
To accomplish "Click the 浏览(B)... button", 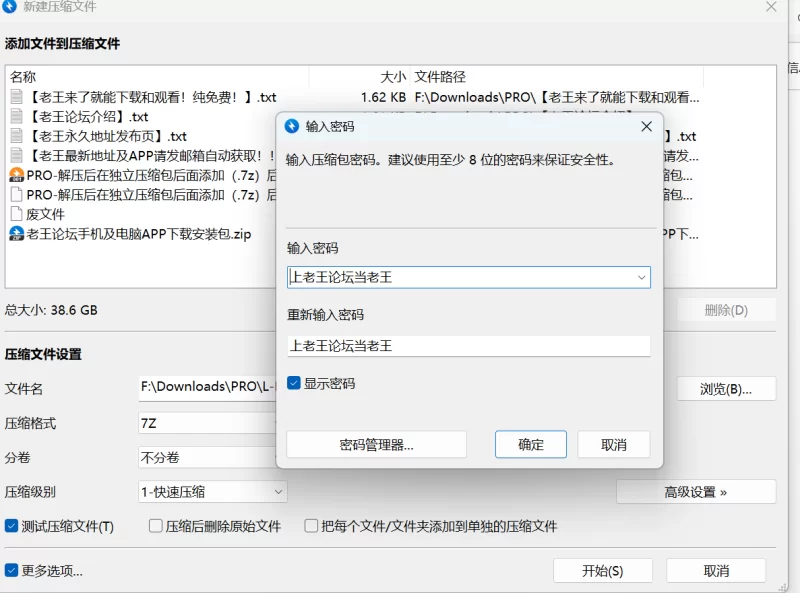I will click(726, 389).
